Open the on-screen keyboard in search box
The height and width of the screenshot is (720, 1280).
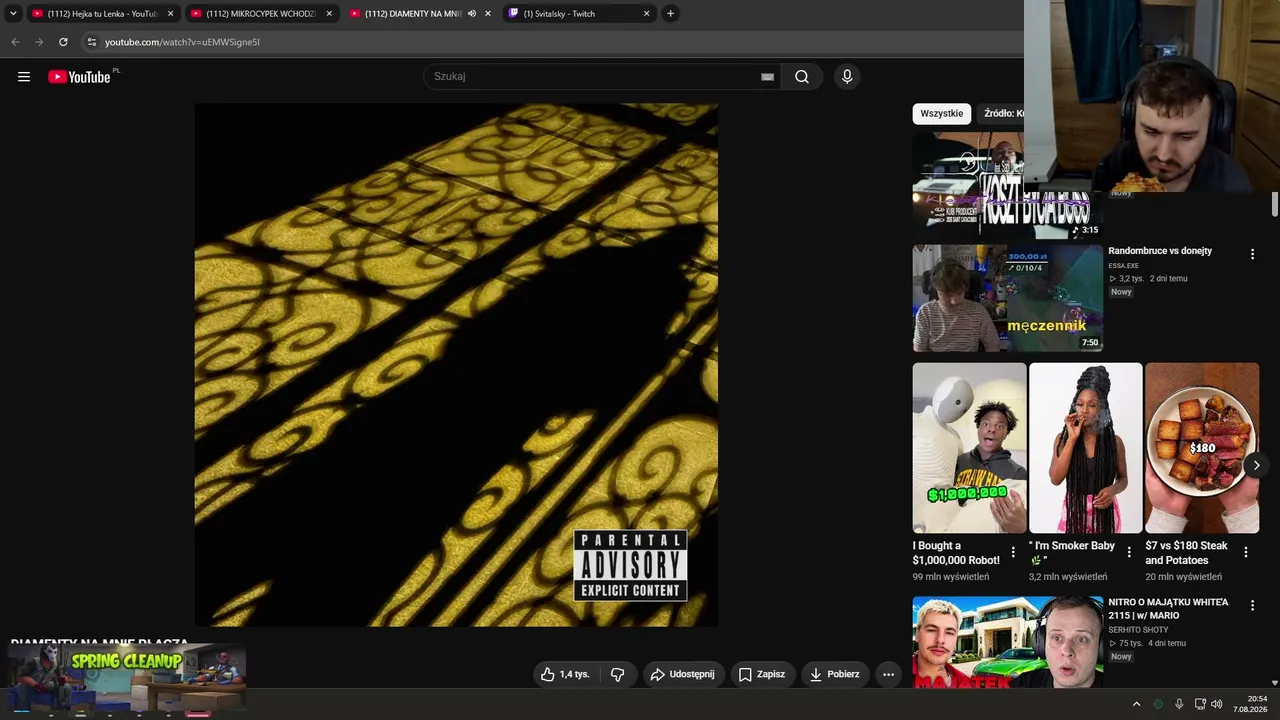[767, 77]
